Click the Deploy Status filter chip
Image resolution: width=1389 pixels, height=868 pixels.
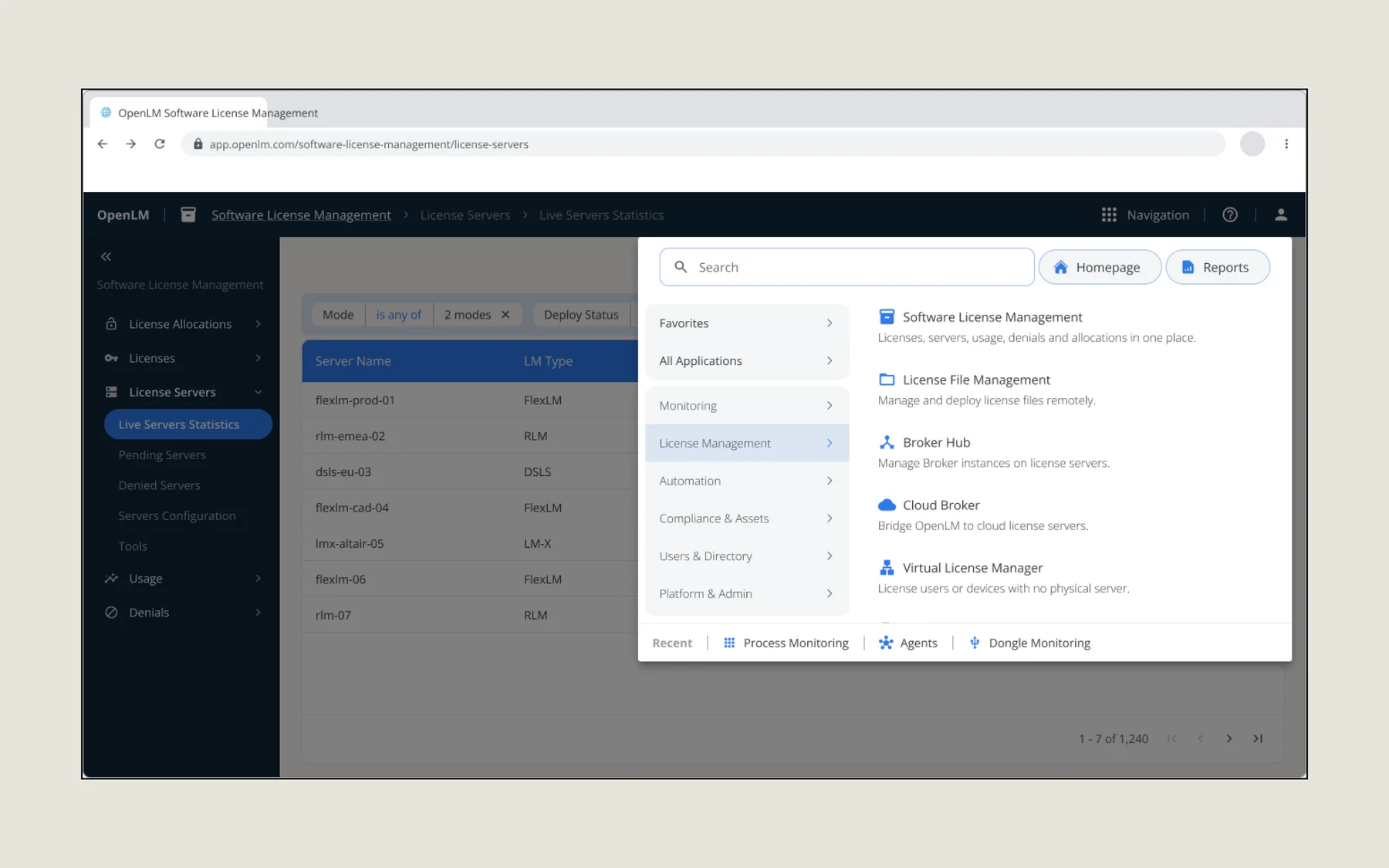(581, 315)
